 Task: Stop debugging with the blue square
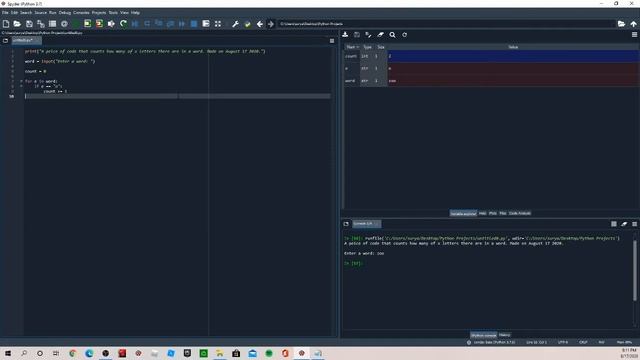[x=194, y=24]
